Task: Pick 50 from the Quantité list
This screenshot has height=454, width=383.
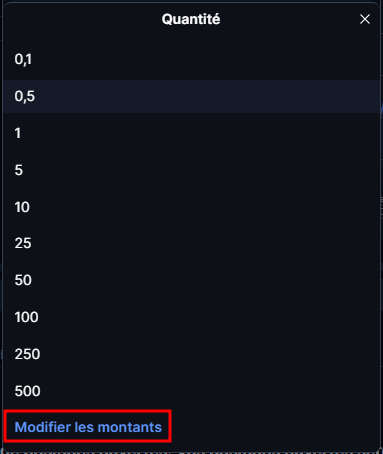Action: point(192,280)
